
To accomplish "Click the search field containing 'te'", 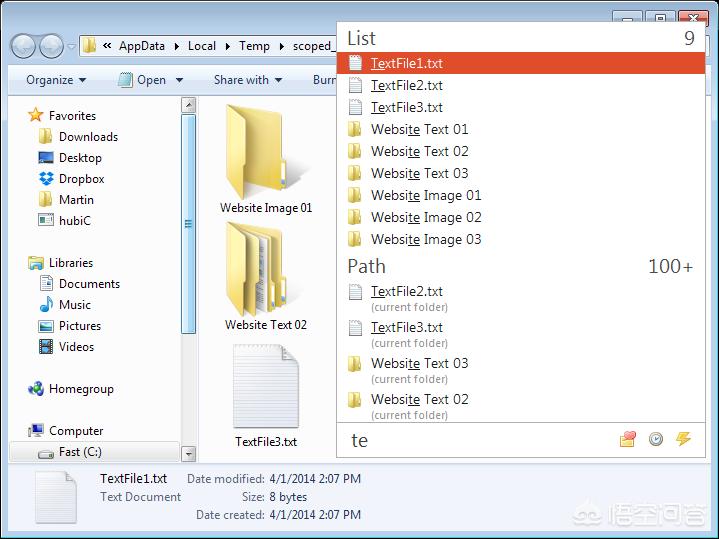I will (x=477, y=440).
